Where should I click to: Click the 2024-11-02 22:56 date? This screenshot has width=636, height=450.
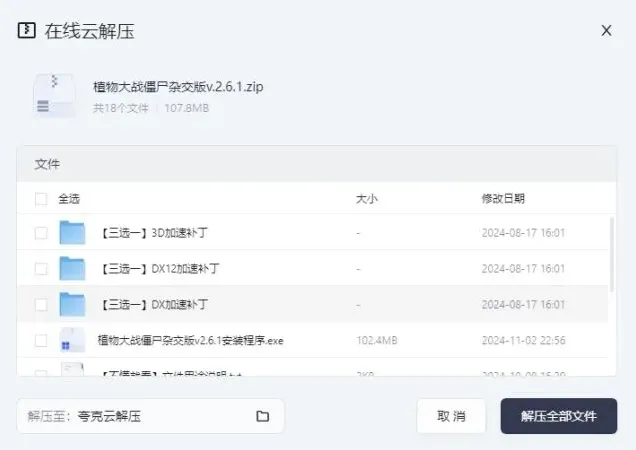523,340
